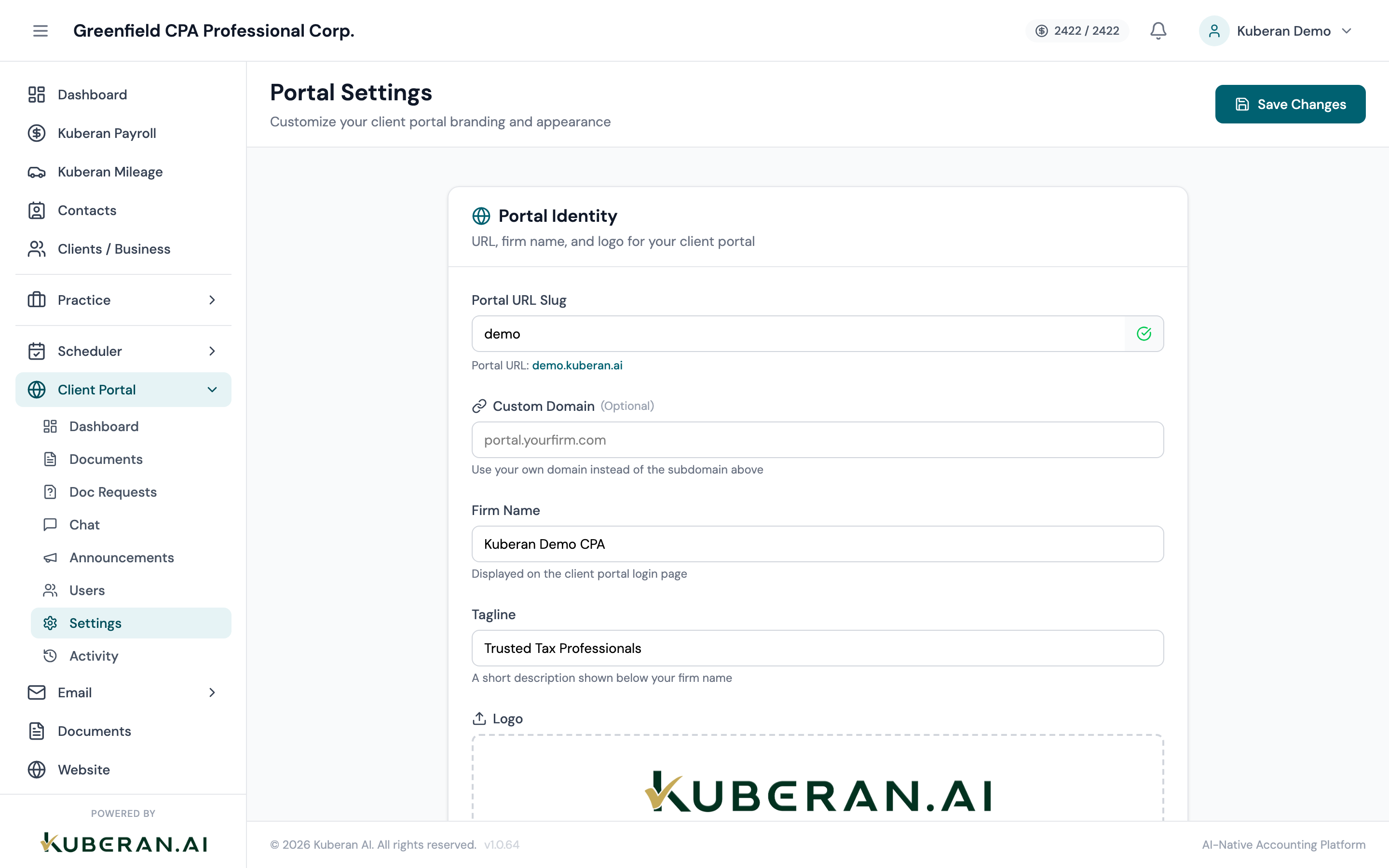Click the green slug validity checkmark
This screenshot has height=868, width=1389.
1144,334
